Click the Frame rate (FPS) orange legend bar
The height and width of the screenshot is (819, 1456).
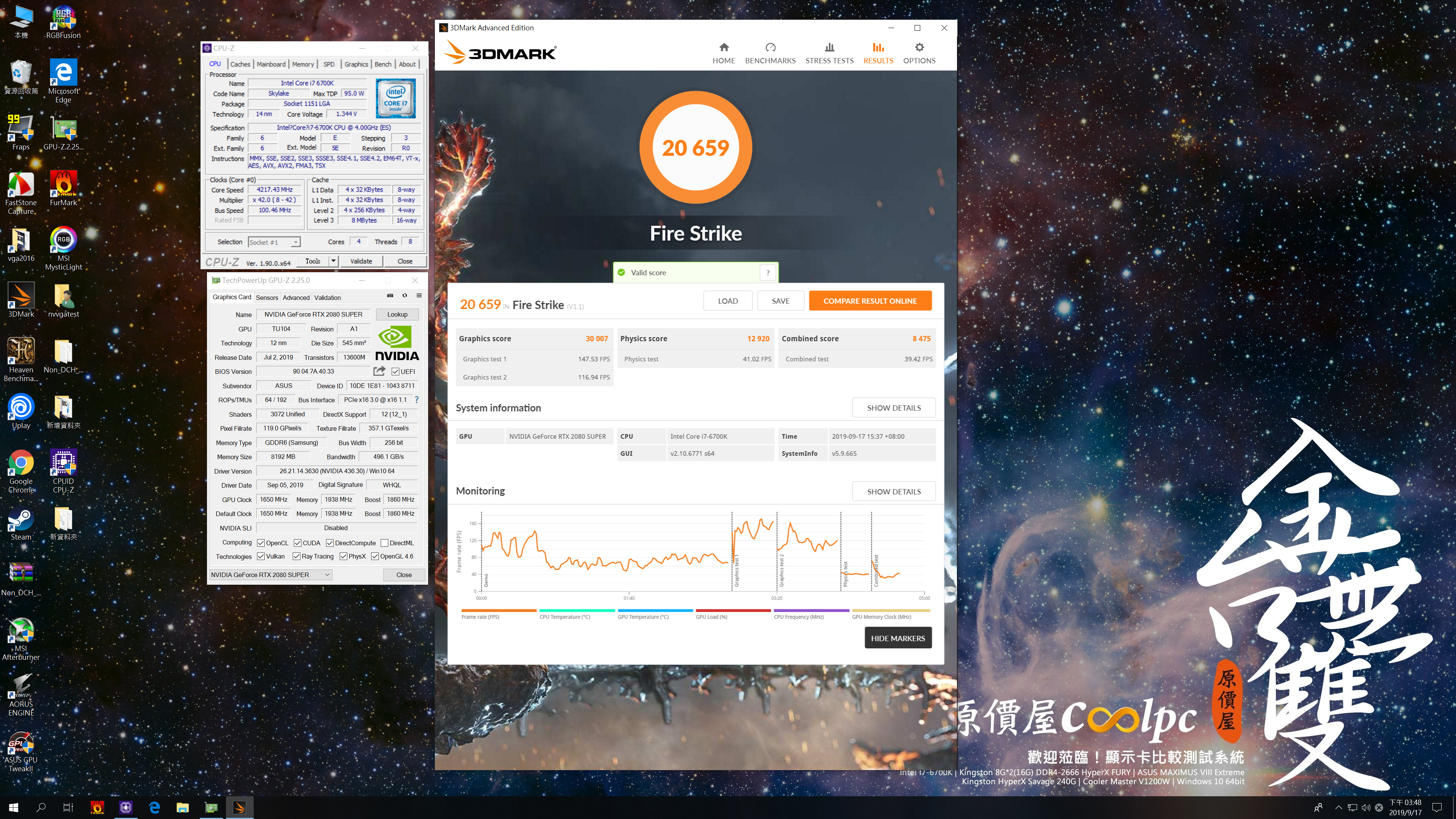click(x=499, y=610)
